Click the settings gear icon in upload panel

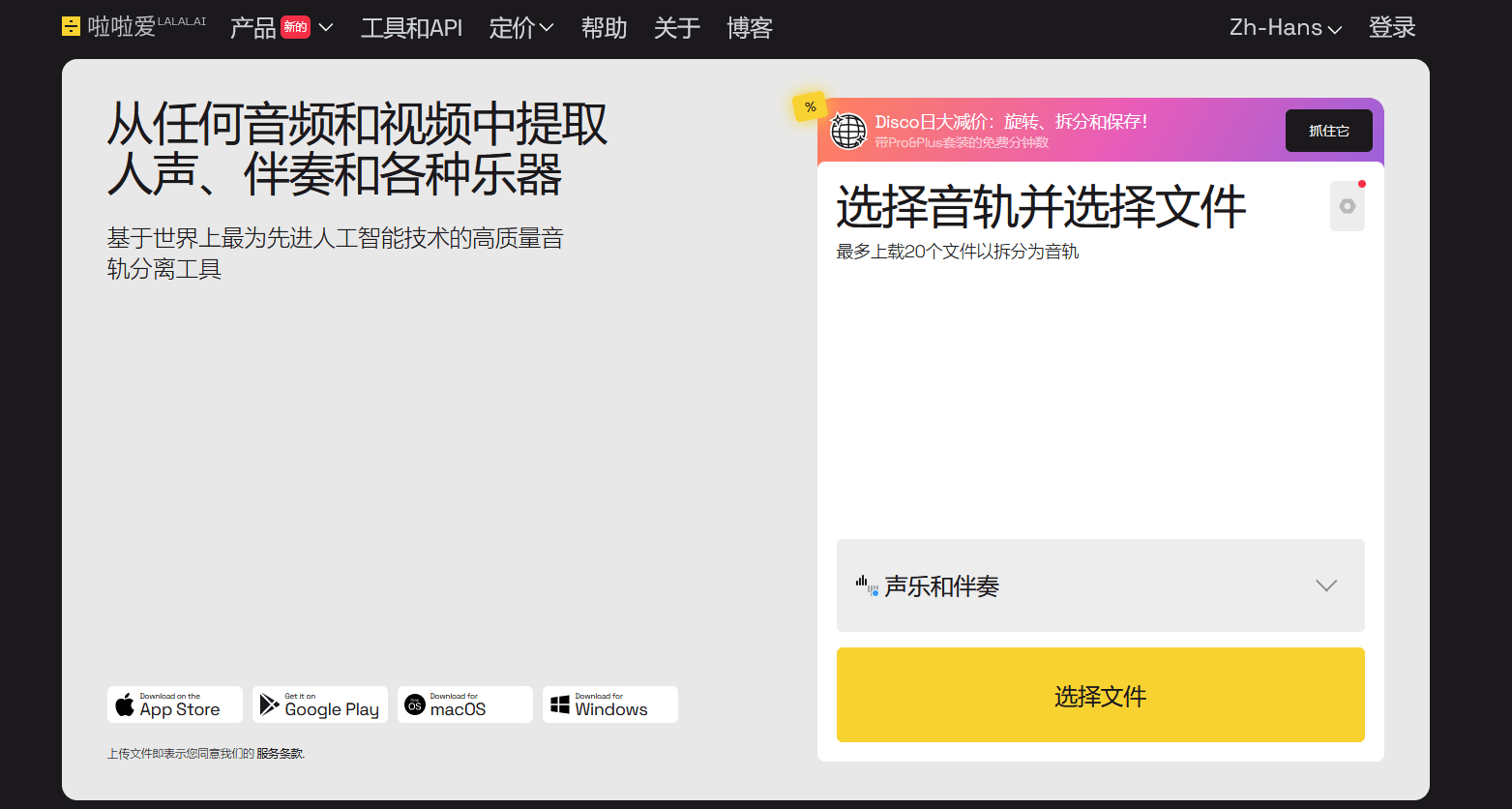[x=1347, y=206]
